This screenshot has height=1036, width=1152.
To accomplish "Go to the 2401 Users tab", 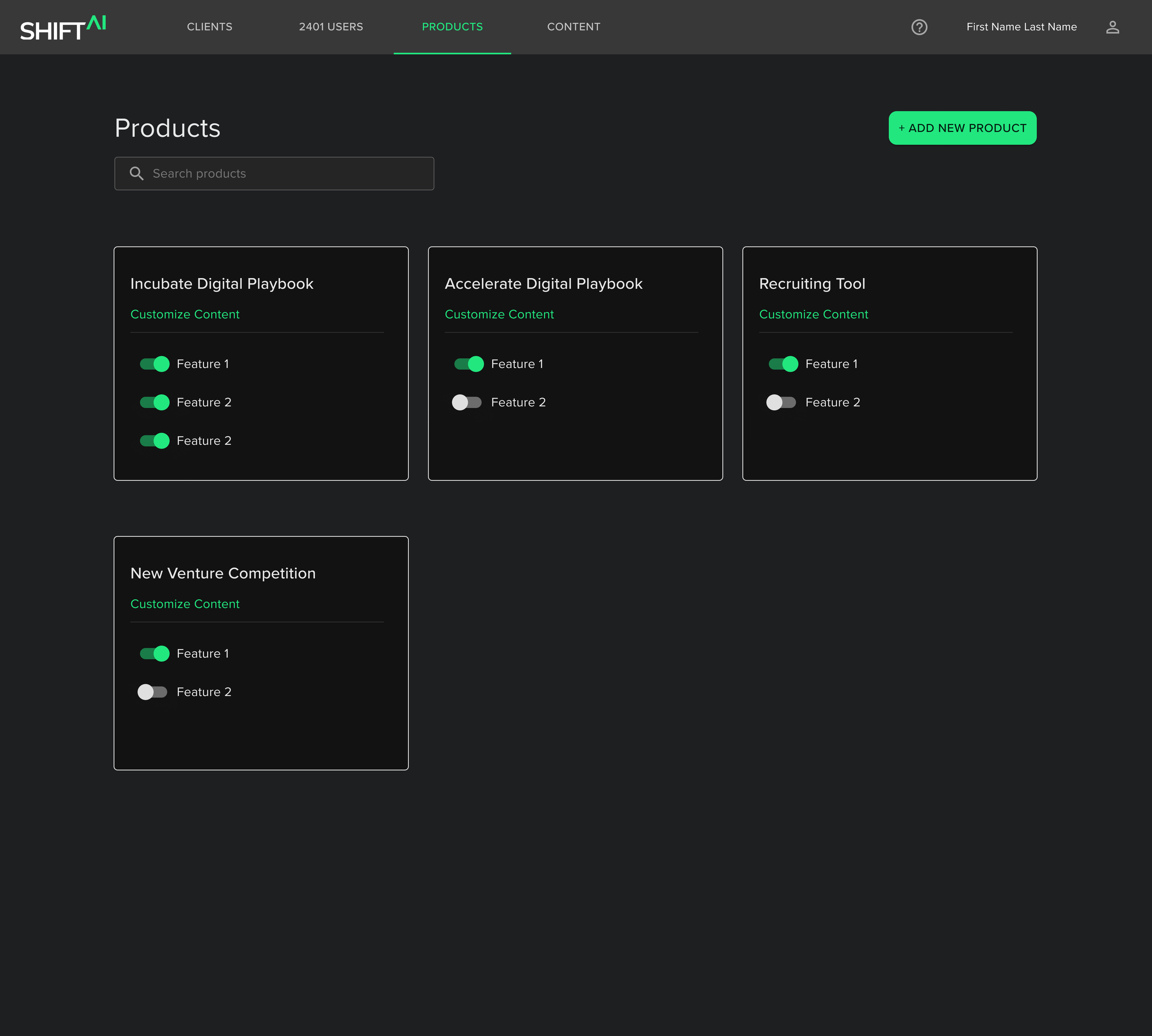I will [x=331, y=27].
